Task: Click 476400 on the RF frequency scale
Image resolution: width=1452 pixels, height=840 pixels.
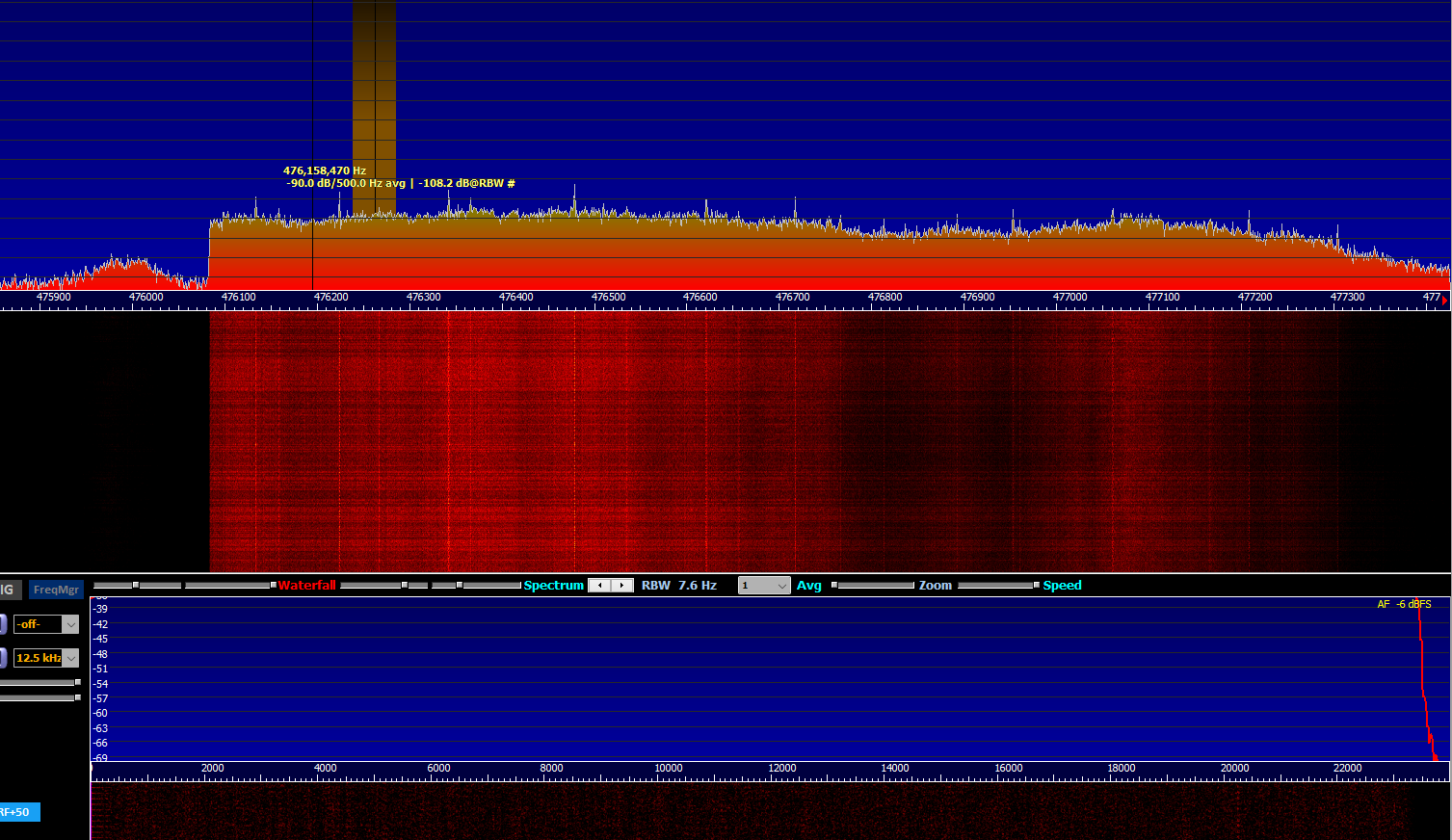Action: click(x=516, y=297)
